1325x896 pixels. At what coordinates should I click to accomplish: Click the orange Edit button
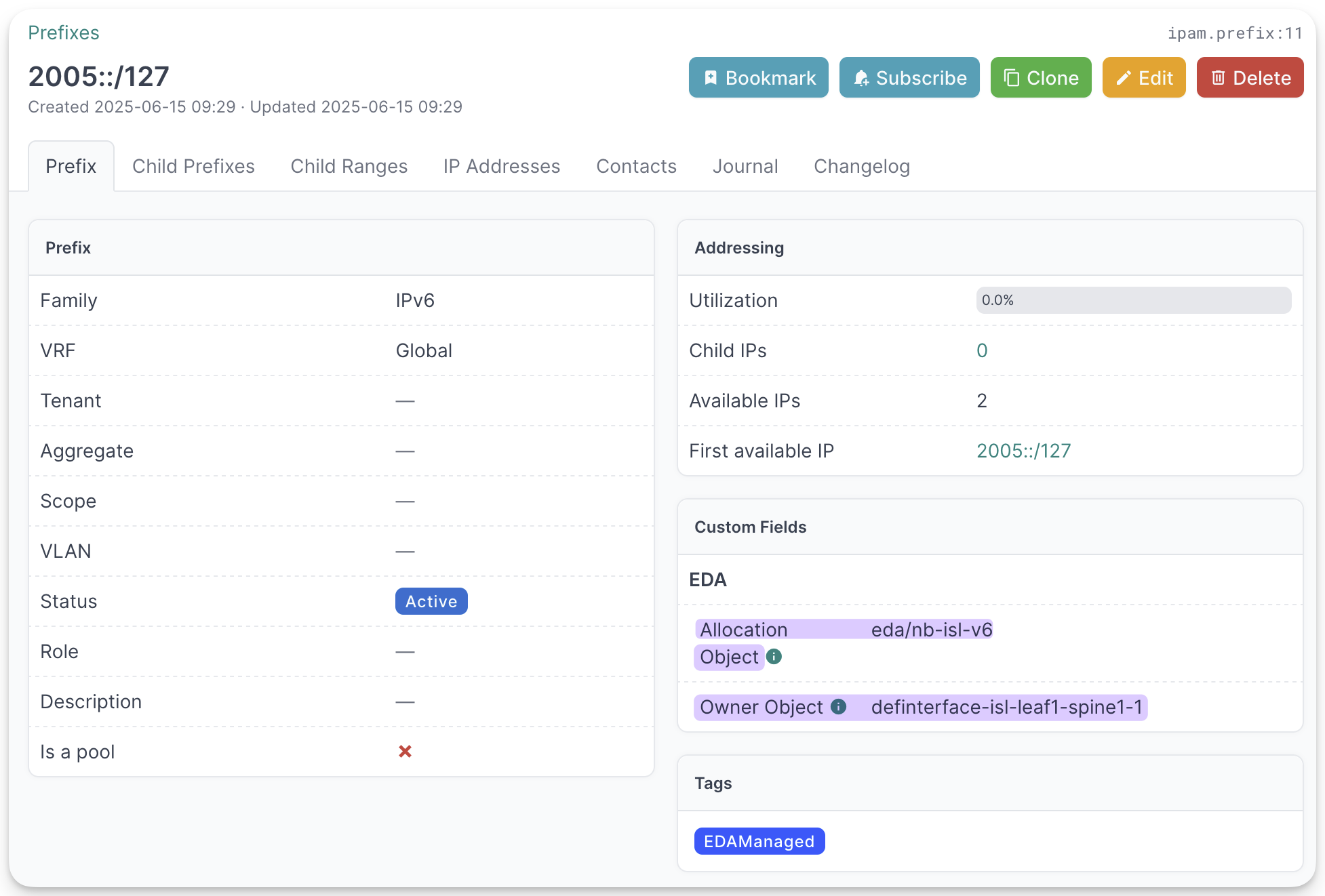(x=1143, y=78)
